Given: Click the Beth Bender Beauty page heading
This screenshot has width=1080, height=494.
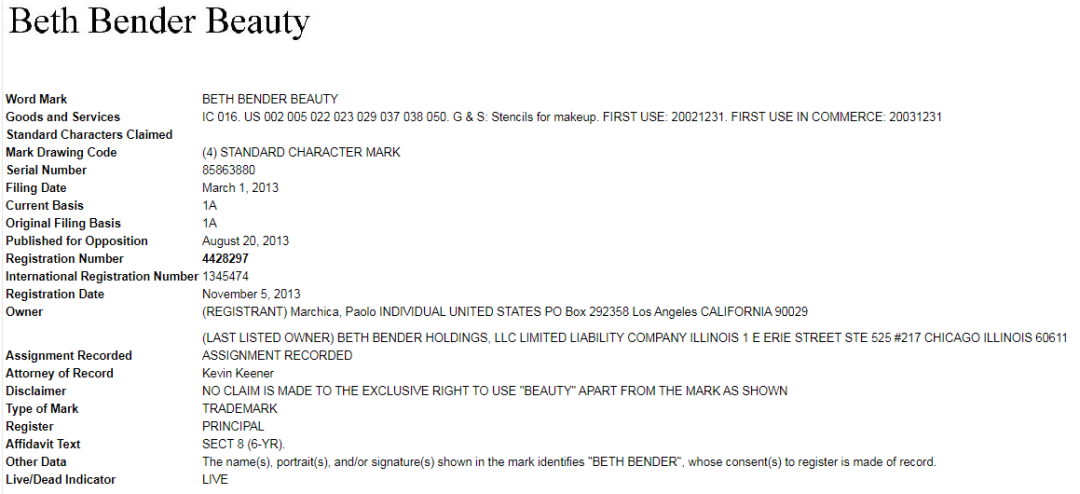Looking at the screenshot, I should [x=159, y=22].
